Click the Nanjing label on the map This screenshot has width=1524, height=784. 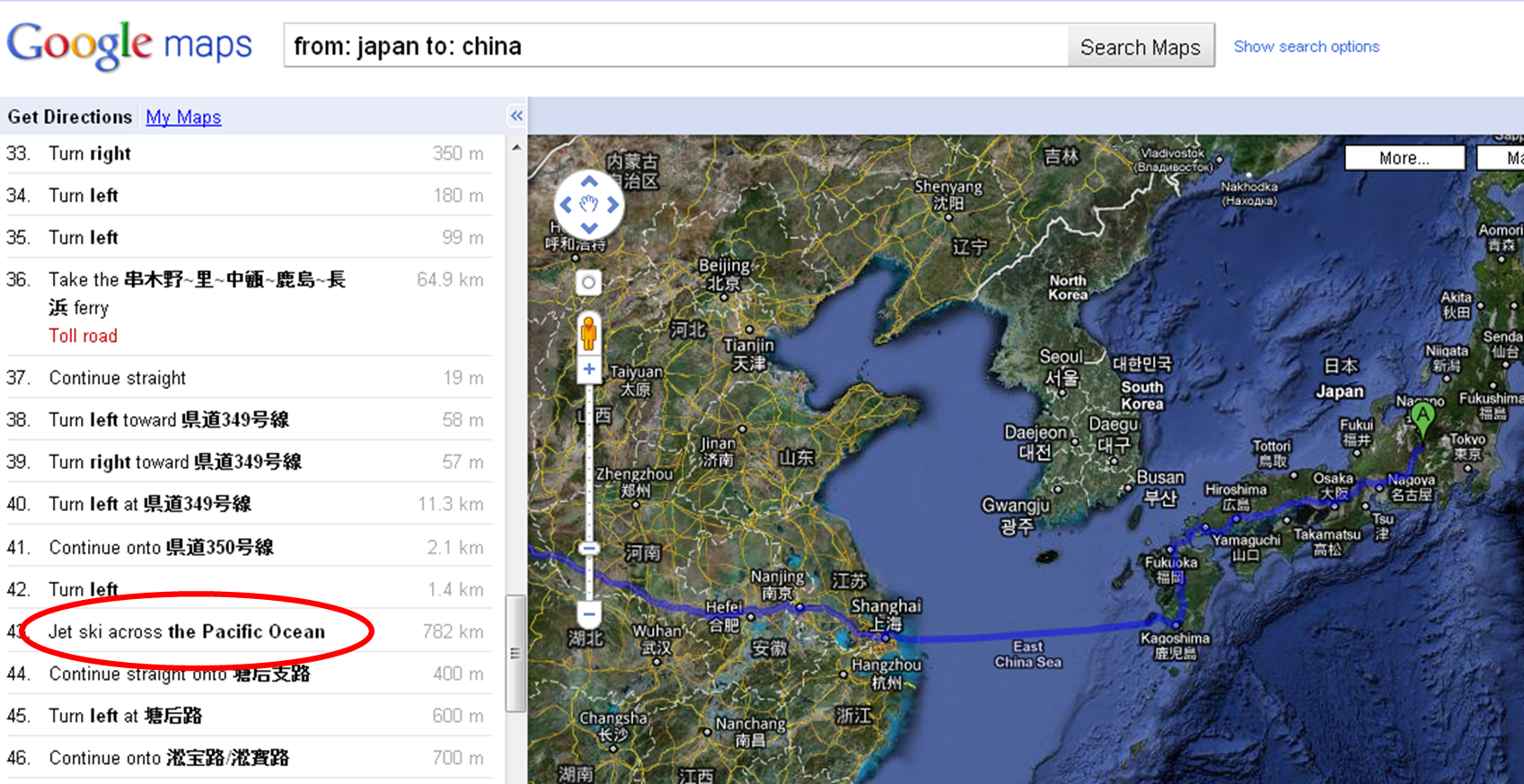(x=778, y=584)
